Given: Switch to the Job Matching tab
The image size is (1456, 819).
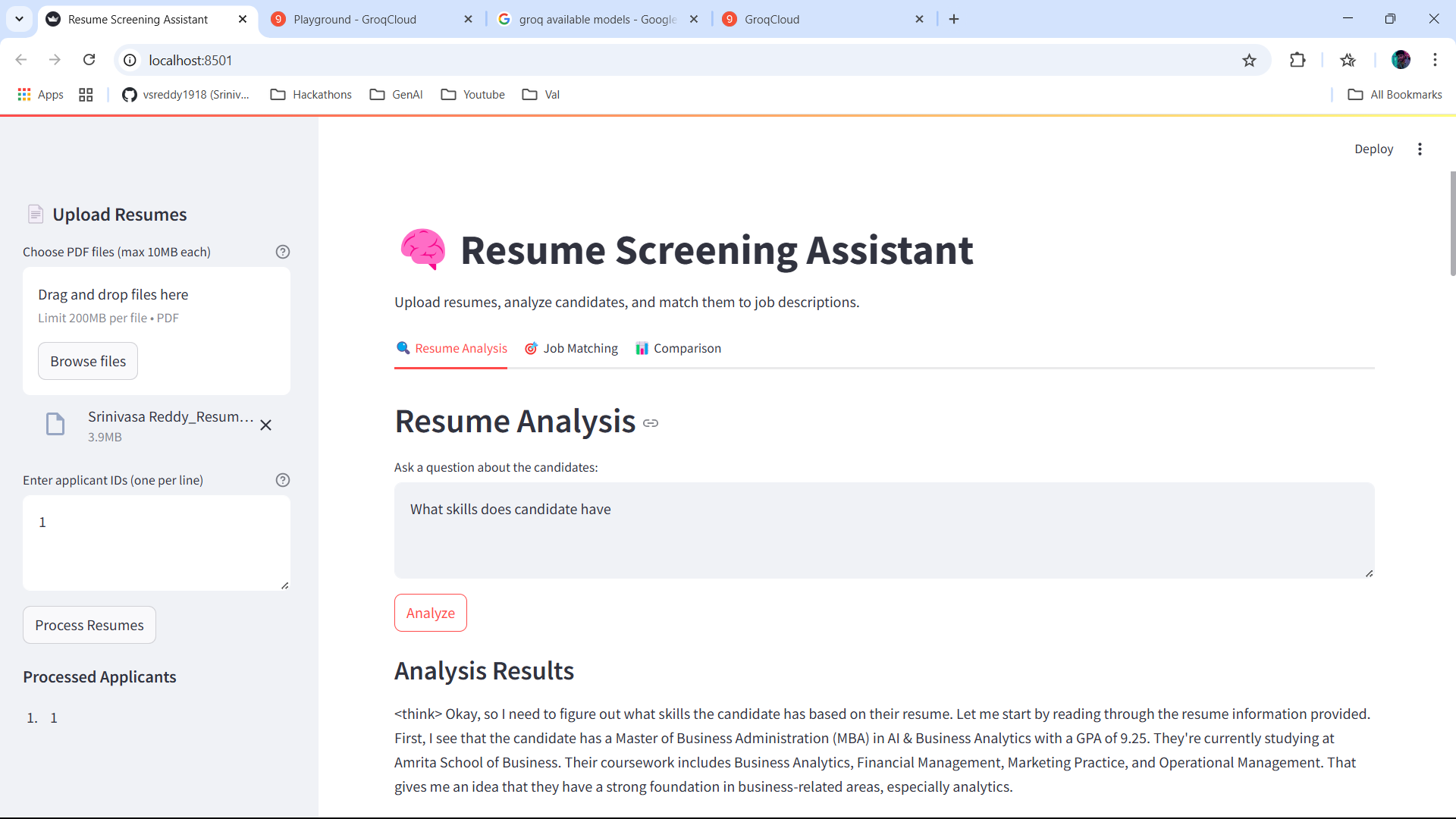Looking at the screenshot, I should (572, 349).
